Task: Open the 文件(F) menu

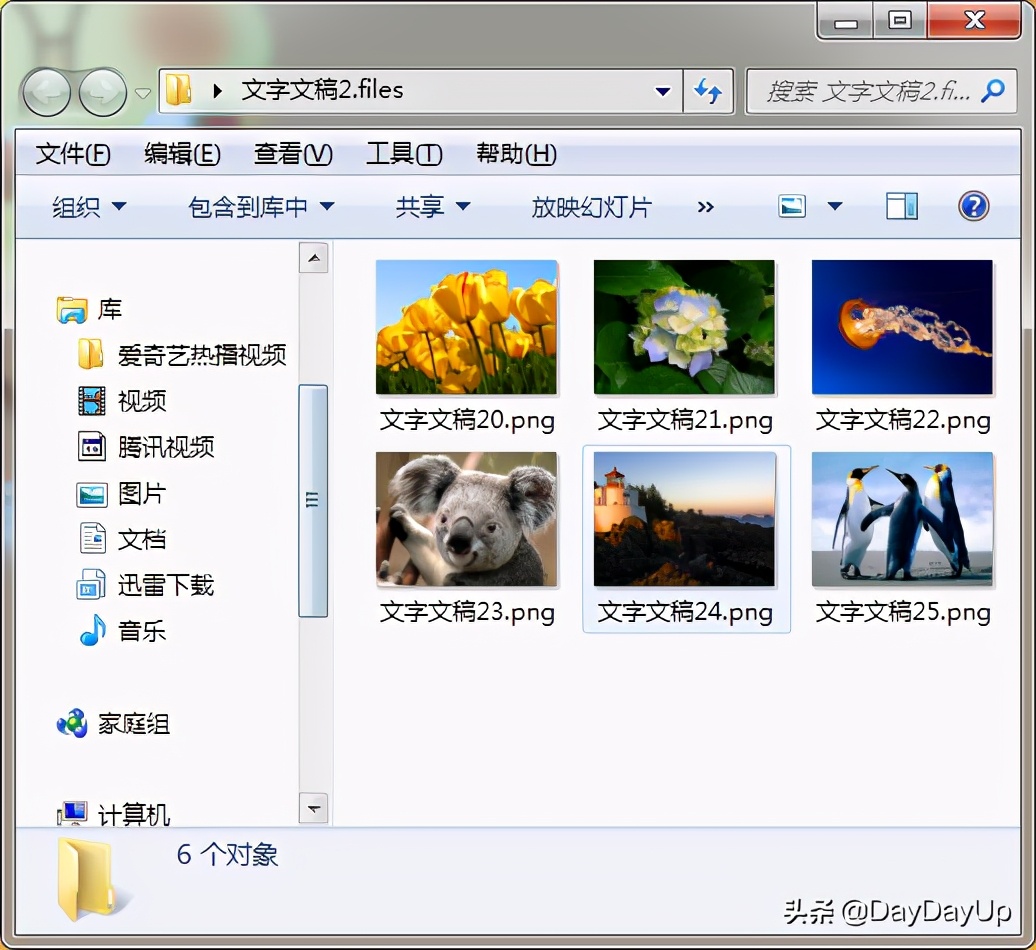Action: pos(73,154)
